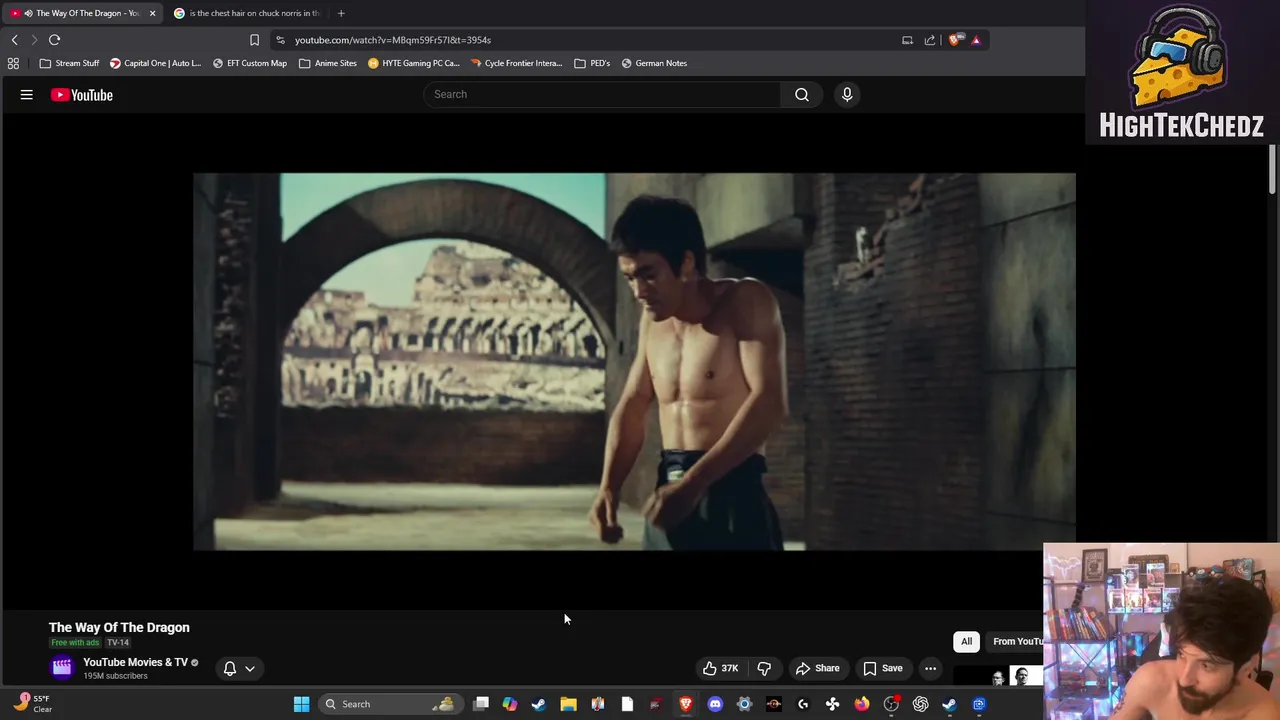The image size is (1280, 720).
Task: Open YouTube Movies & TV channel name
Action: [x=135, y=662]
